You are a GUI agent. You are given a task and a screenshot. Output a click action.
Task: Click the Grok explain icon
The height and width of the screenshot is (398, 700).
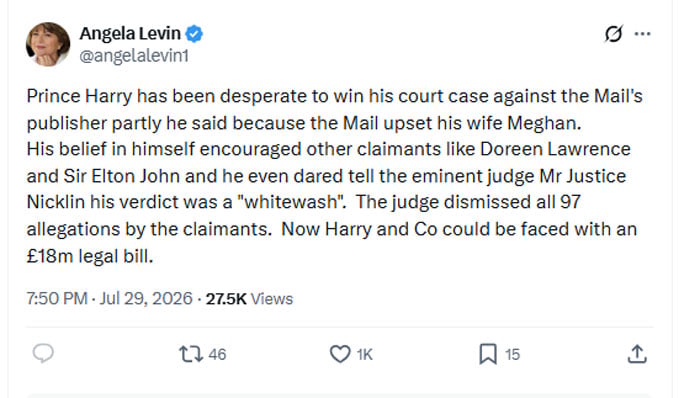613,33
